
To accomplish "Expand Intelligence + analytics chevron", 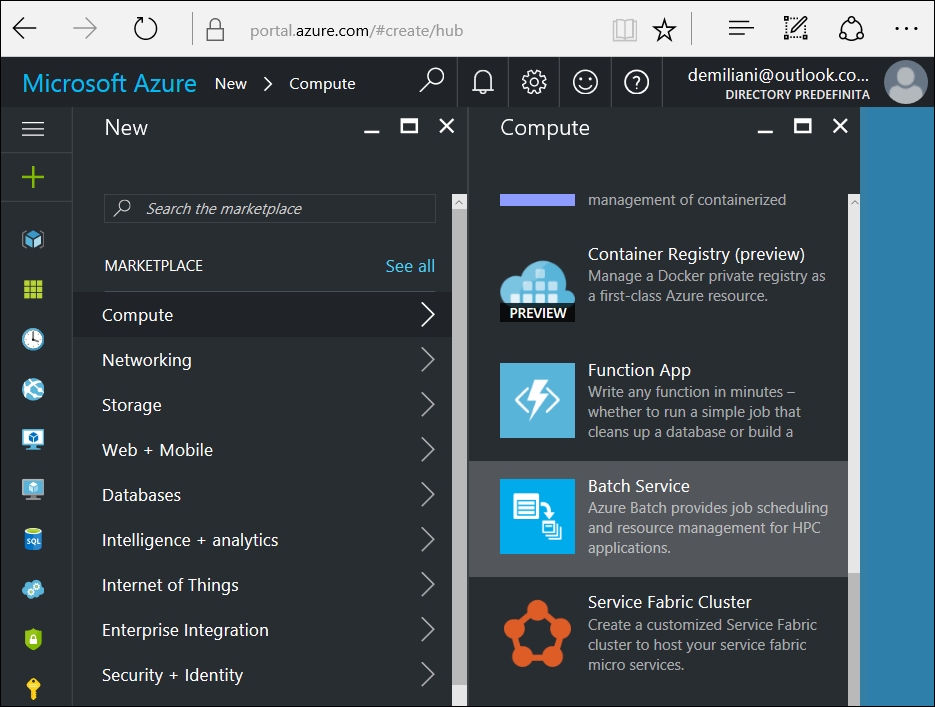I will click(428, 540).
